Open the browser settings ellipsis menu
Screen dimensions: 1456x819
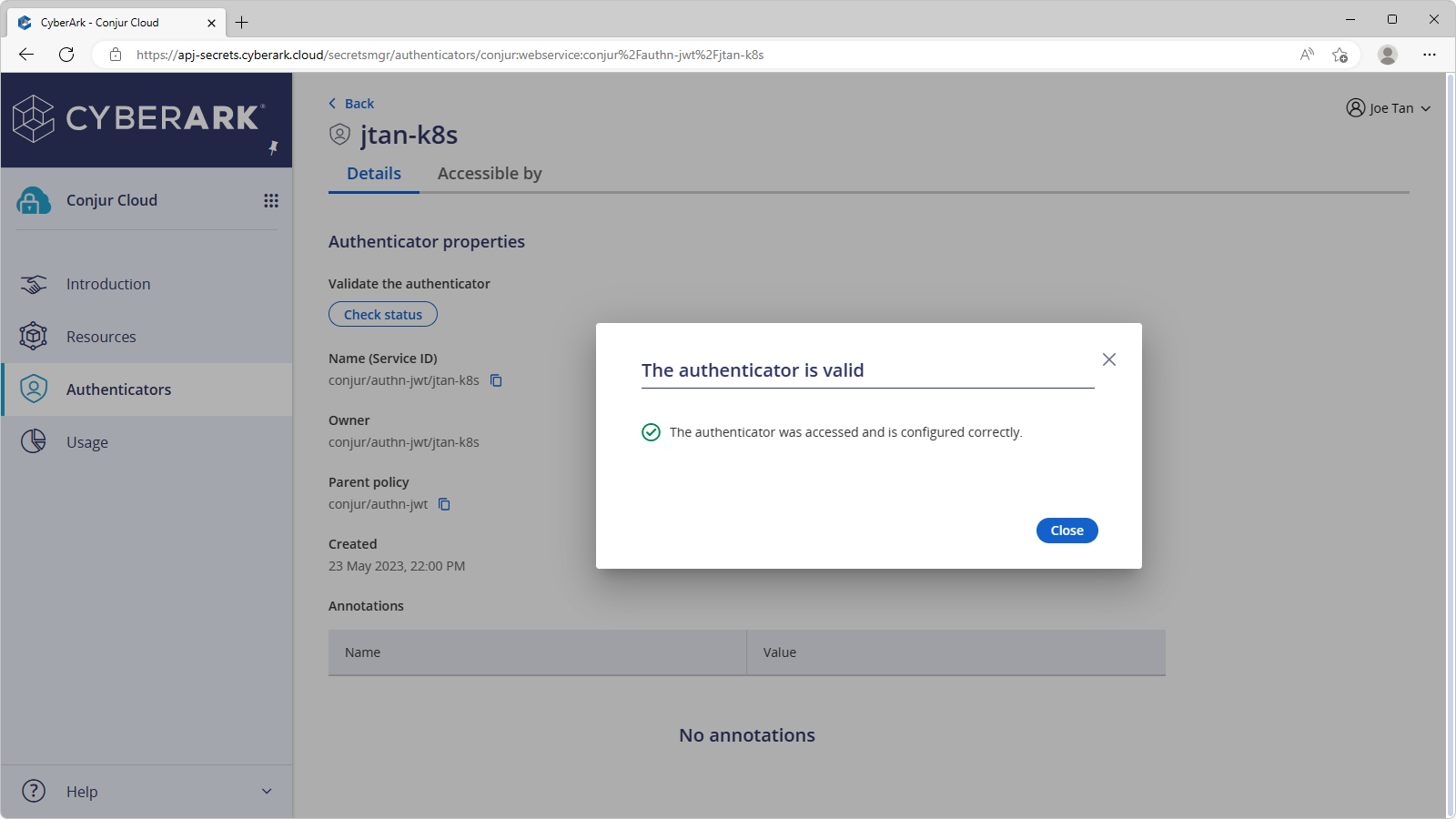coord(1431,54)
